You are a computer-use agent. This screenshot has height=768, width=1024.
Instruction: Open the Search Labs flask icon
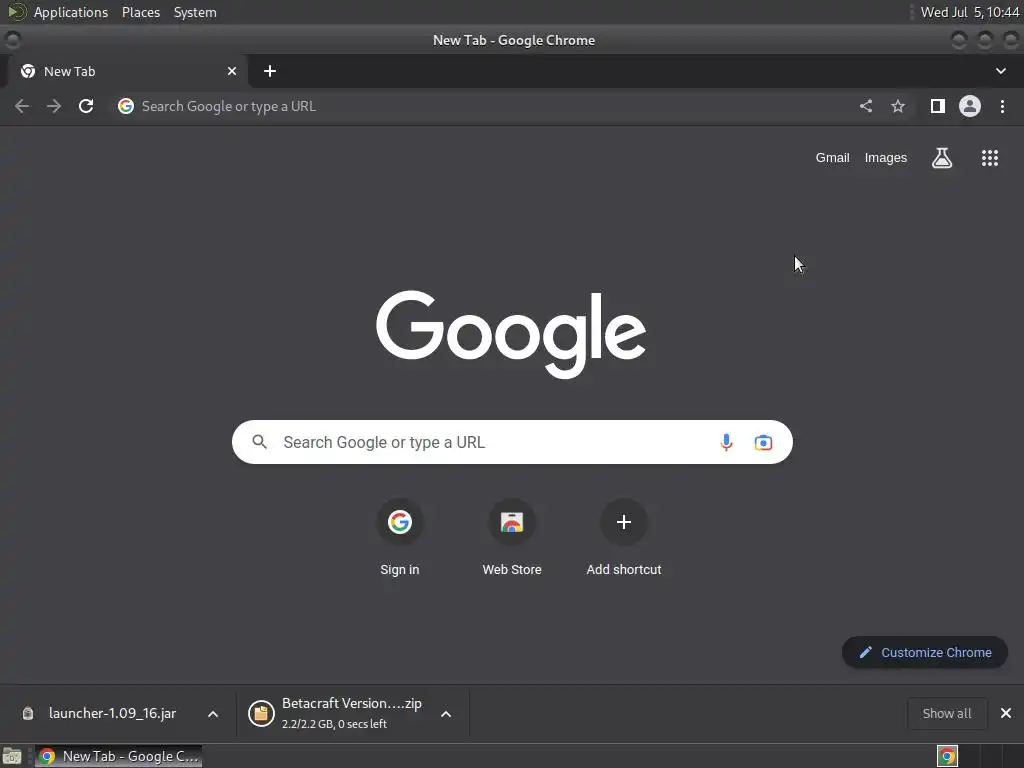(x=942, y=157)
